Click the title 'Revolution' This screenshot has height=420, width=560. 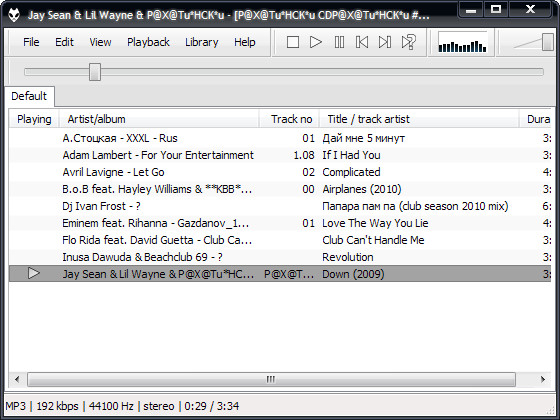[348, 257]
